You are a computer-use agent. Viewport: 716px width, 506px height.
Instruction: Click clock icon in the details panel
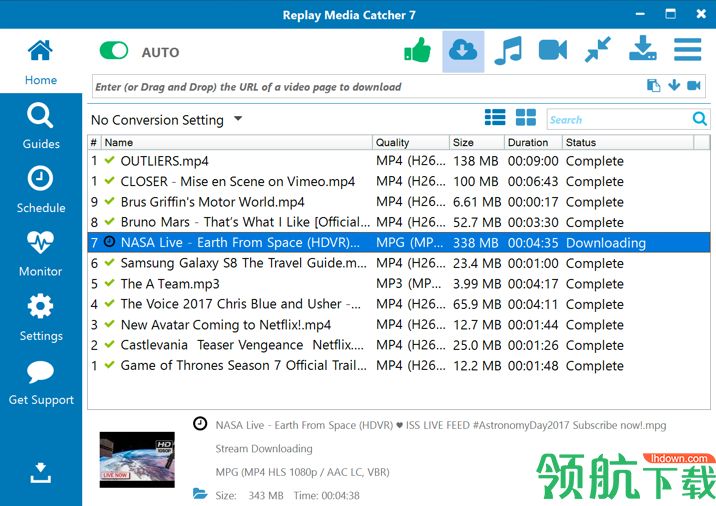pyautogui.click(x=200, y=424)
